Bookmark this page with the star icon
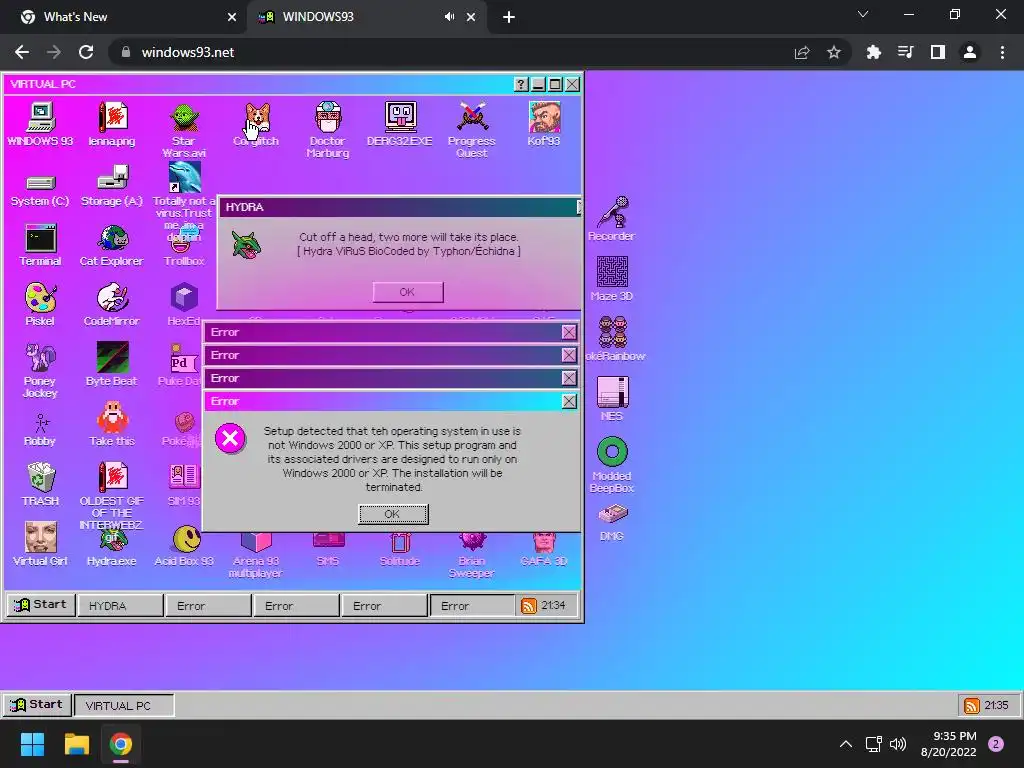1024x768 pixels. (x=834, y=52)
